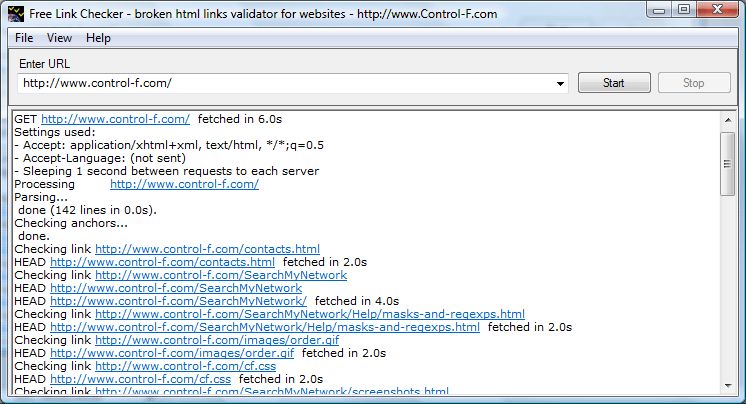Minimize the Free Link Checker window
Image resolution: width=746 pixels, height=404 pixels.
pyautogui.click(x=659, y=10)
